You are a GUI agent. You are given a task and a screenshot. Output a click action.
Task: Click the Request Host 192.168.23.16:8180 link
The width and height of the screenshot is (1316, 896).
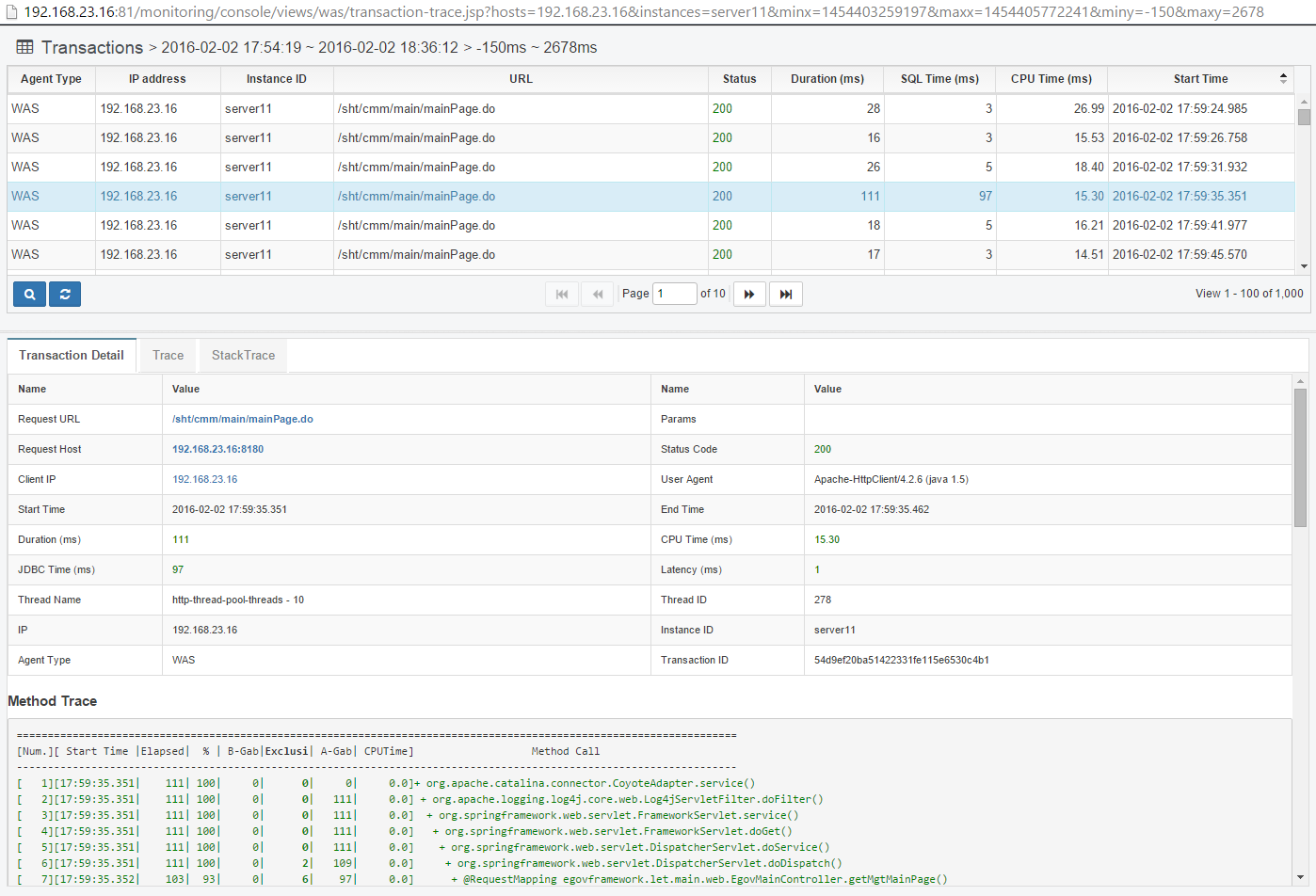coord(217,449)
